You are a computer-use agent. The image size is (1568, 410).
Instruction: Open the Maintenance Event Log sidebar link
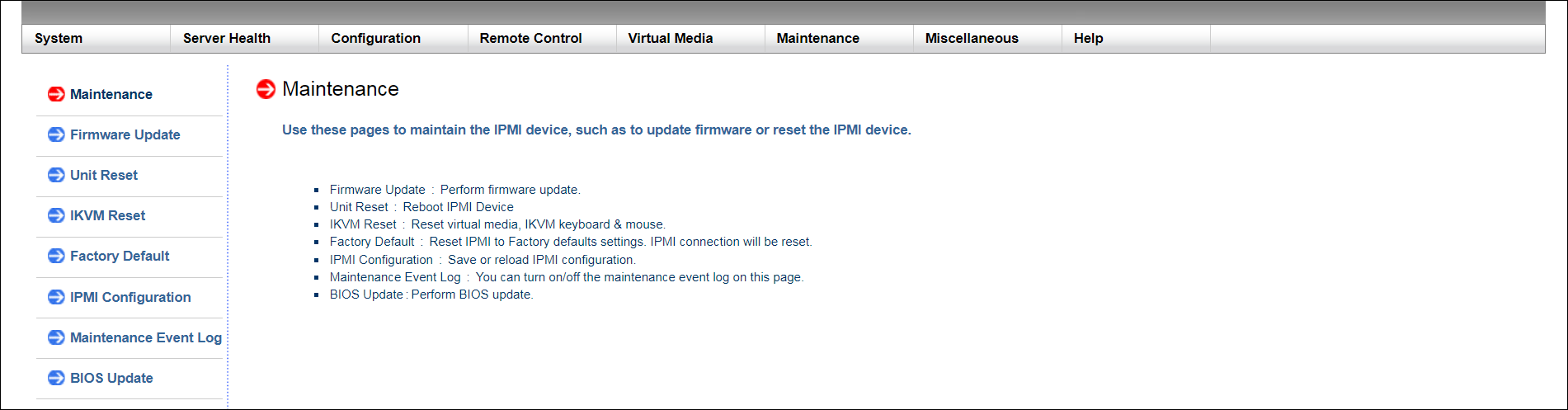coord(146,337)
